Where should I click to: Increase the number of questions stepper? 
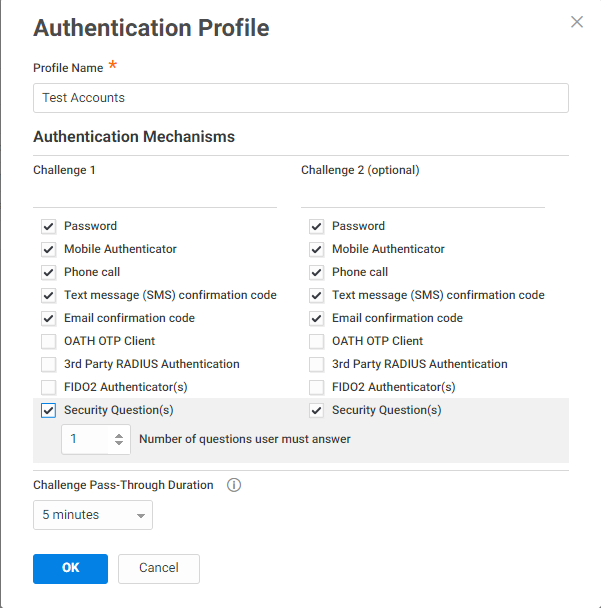point(120,434)
